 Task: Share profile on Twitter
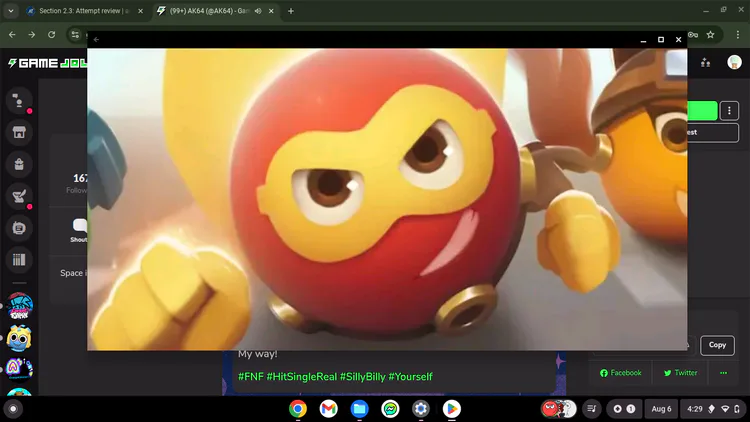tap(680, 373)
